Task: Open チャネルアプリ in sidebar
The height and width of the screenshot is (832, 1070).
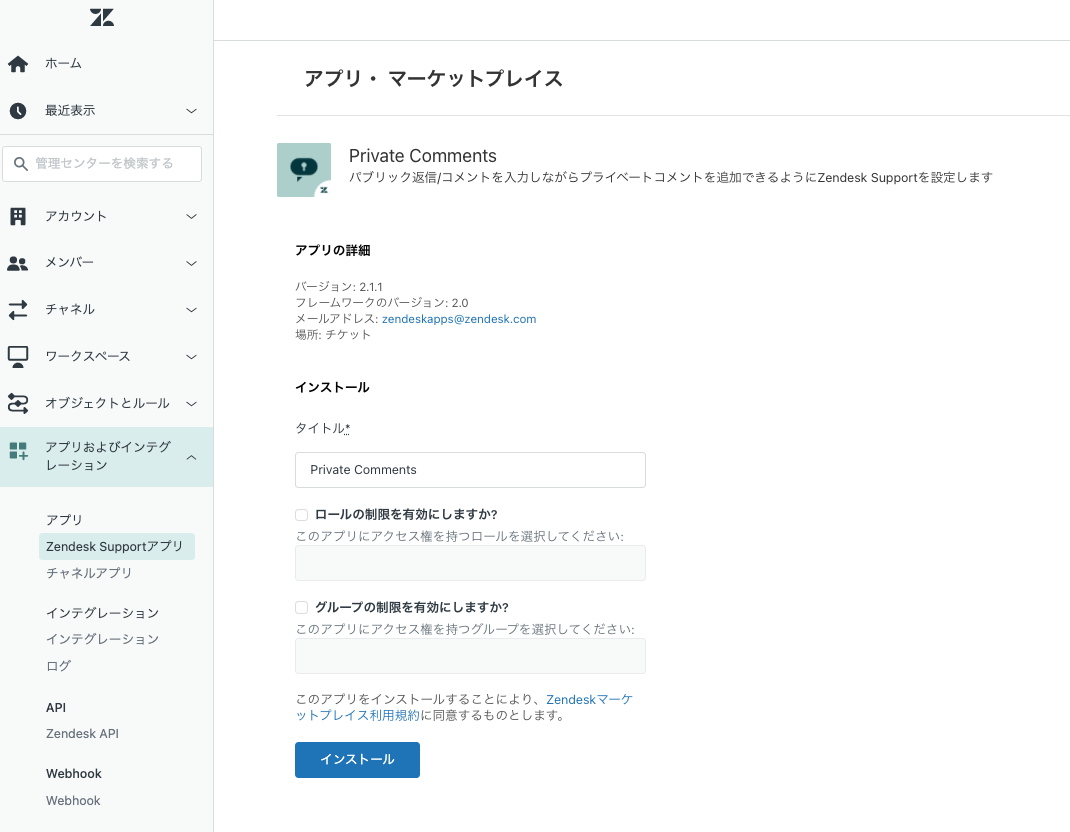Action: (89, 573)
